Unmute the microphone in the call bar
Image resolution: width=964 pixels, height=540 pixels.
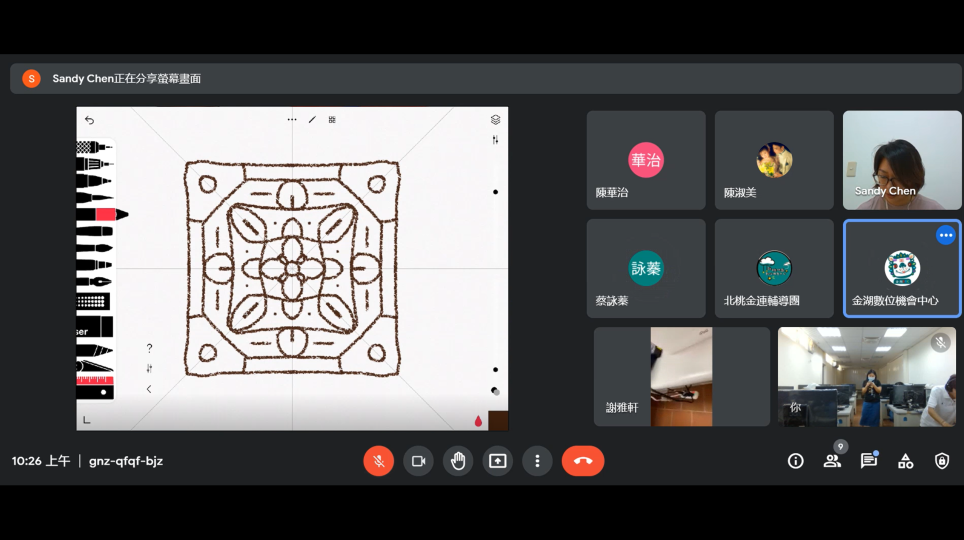click(378, 461)
